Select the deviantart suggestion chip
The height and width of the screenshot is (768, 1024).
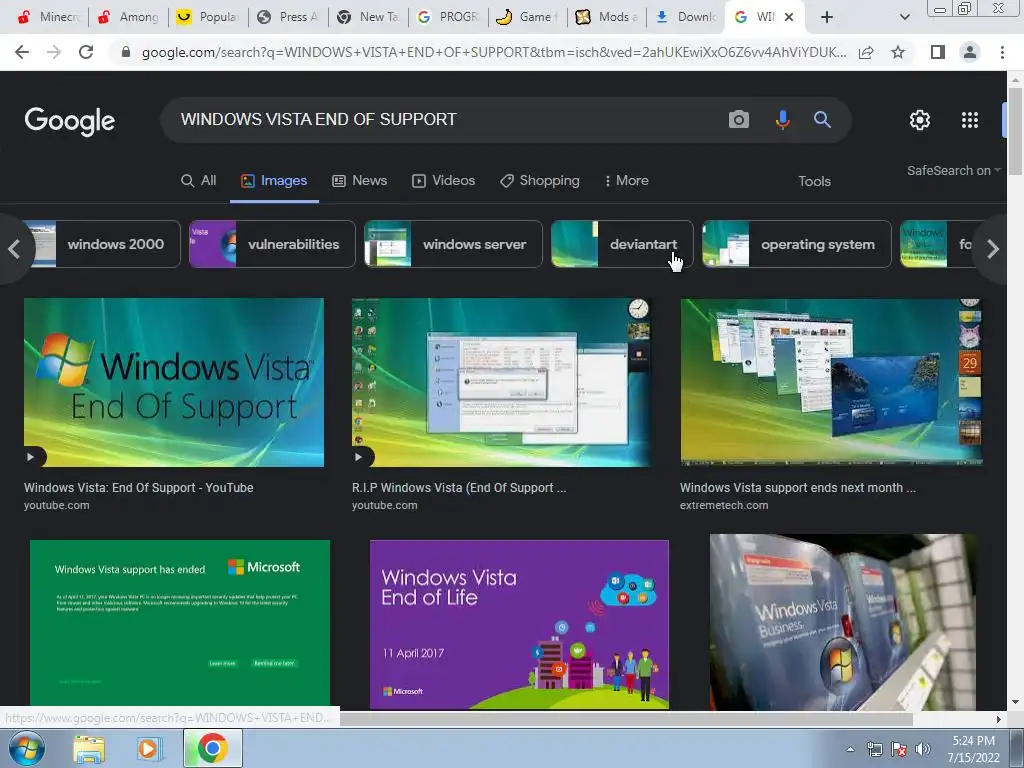coord(622,244)
